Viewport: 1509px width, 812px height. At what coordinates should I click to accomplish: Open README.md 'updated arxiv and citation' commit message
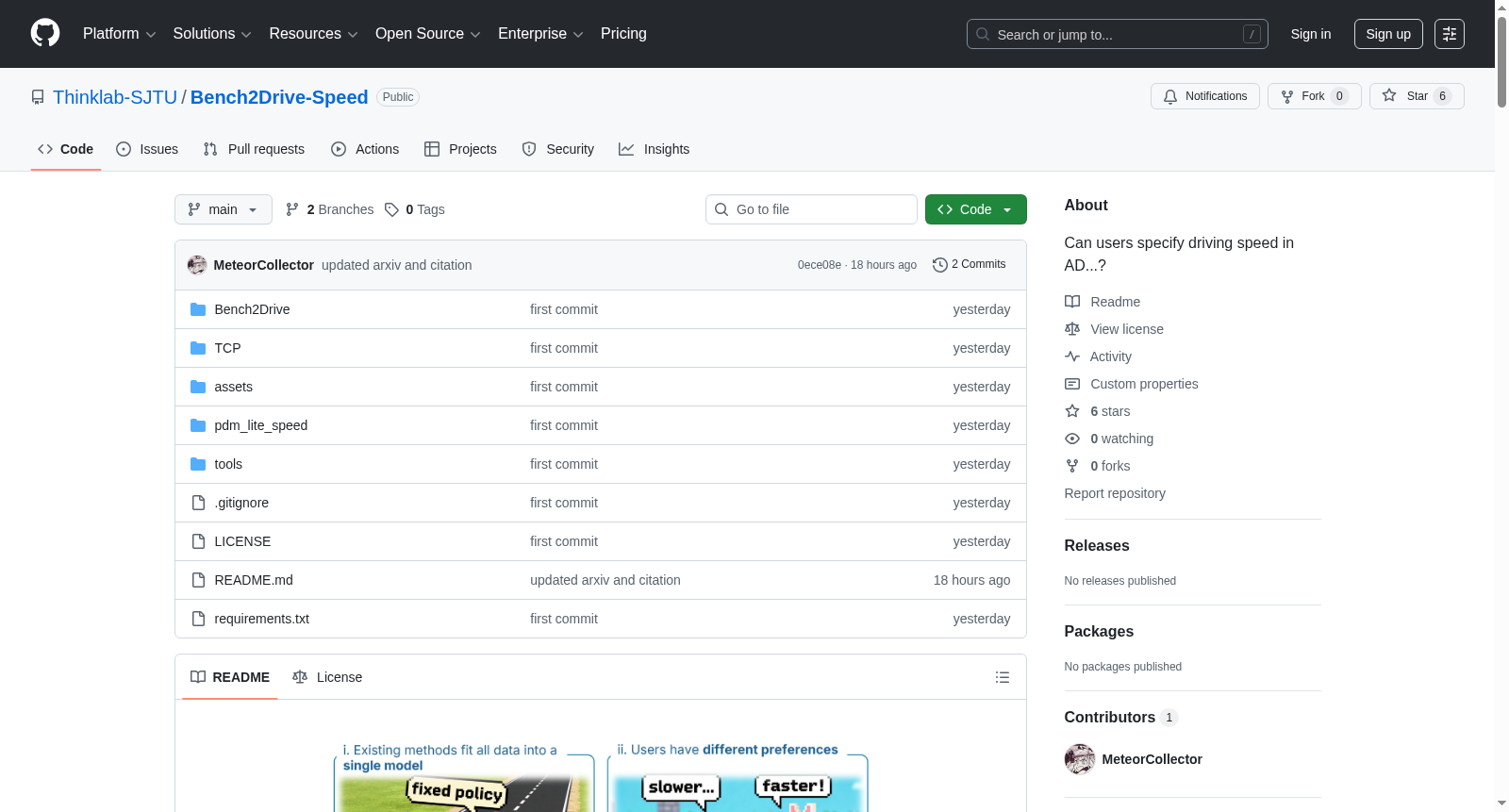[605, 580]
